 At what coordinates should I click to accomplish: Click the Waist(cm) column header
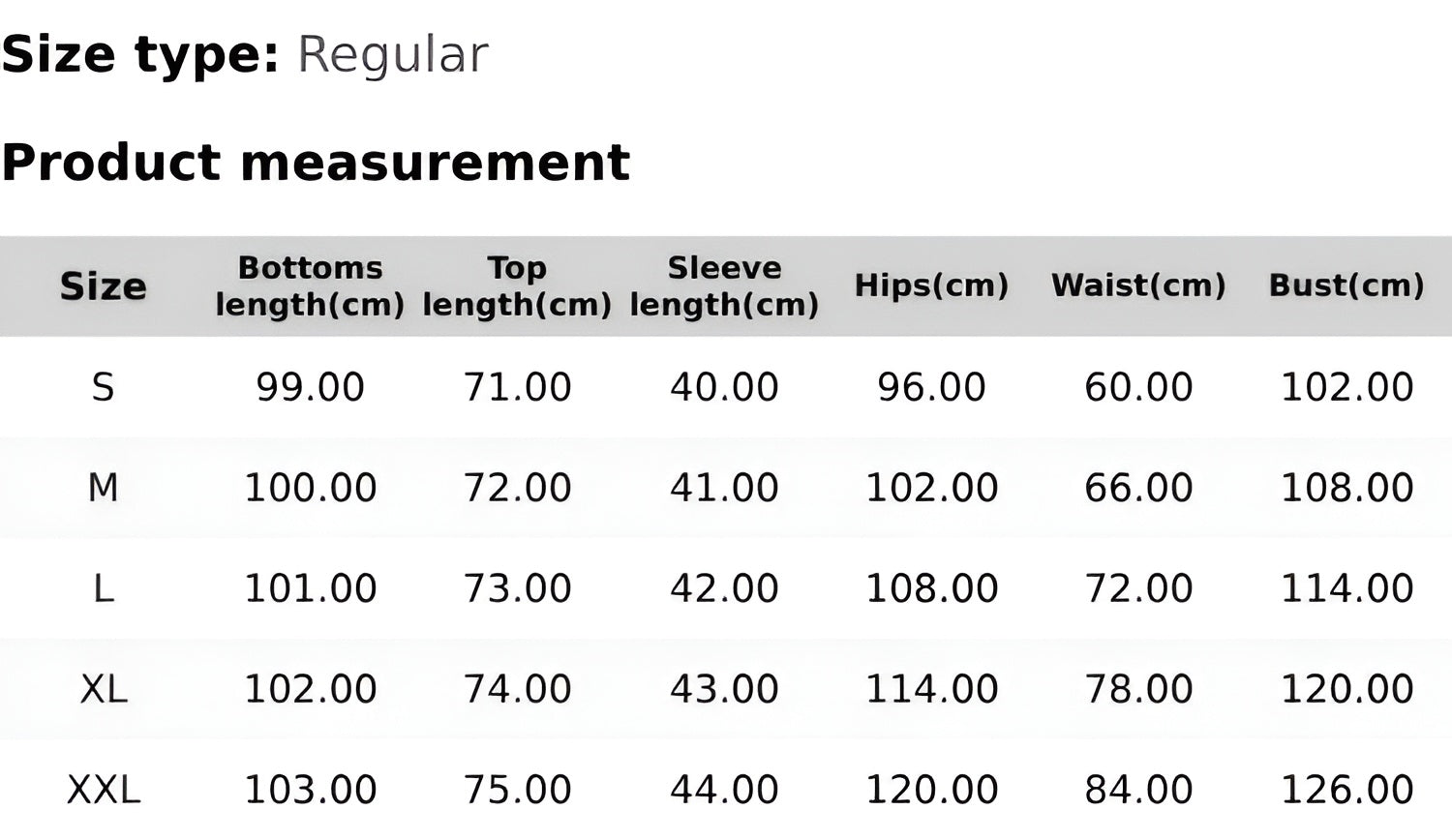(x=1138, y=286)
